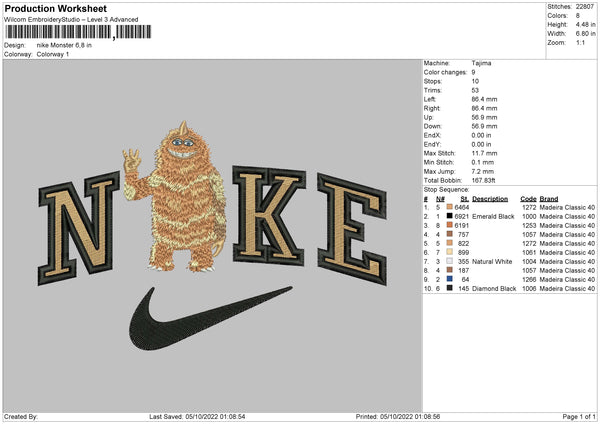Click the embroidered letter N in the preview
The width and height of the screenshot is (600, 424).
click(x=79, y=228)
